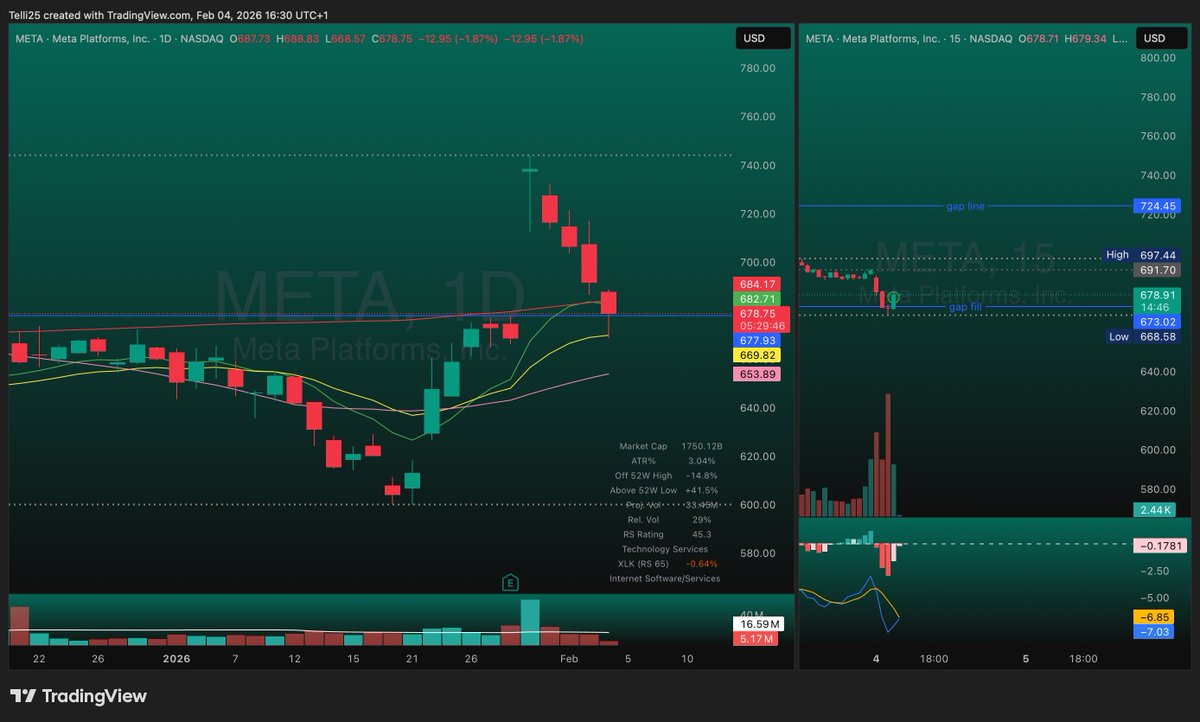Click the earnings E marker on daily chart
Viewport: 1200px width, 722px height.
pos(510,581)
